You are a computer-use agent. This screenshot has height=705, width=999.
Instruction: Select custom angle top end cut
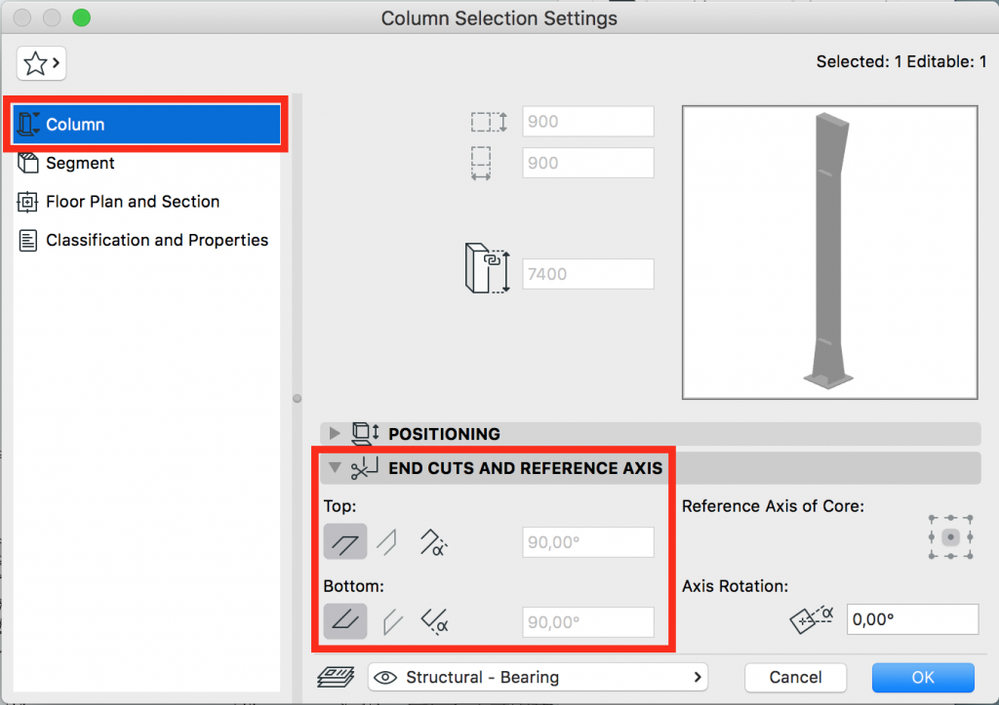(433, 543)
